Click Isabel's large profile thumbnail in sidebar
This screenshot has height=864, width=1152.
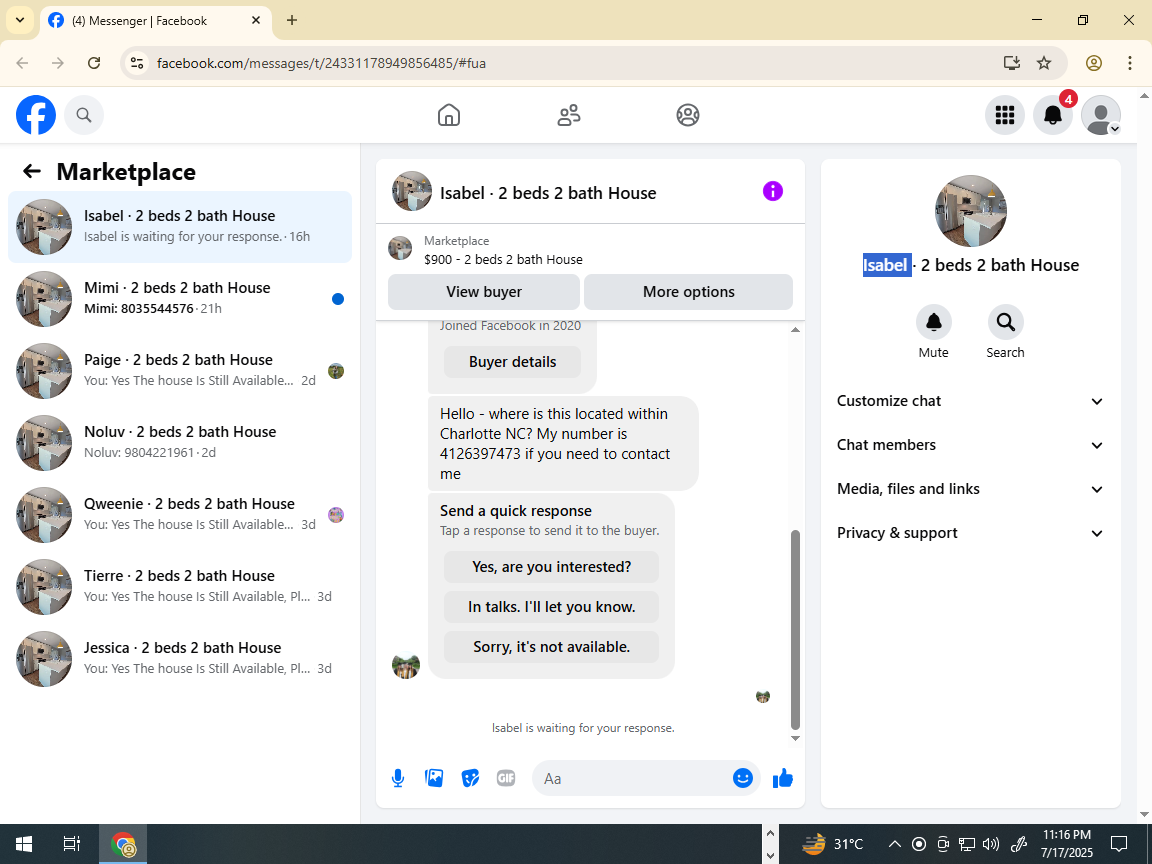[971, 211]
